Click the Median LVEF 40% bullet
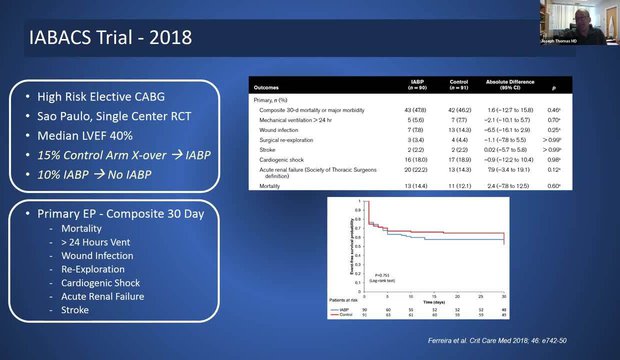 click(85, 136)
